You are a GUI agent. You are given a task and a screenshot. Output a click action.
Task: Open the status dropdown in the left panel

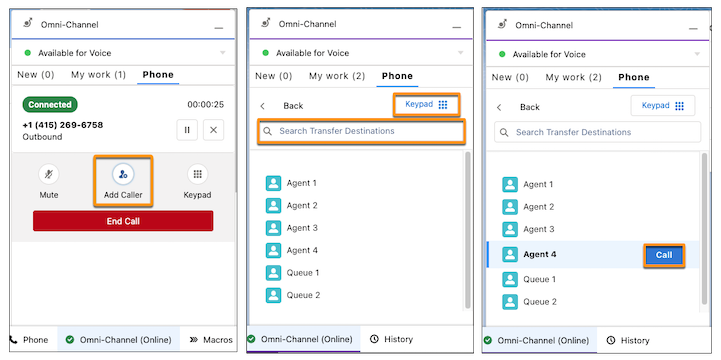coord(223,53)
